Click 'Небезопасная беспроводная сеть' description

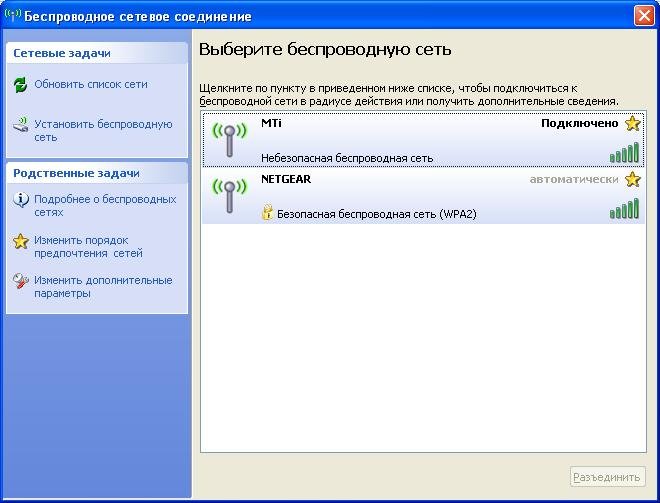(347, 158)
